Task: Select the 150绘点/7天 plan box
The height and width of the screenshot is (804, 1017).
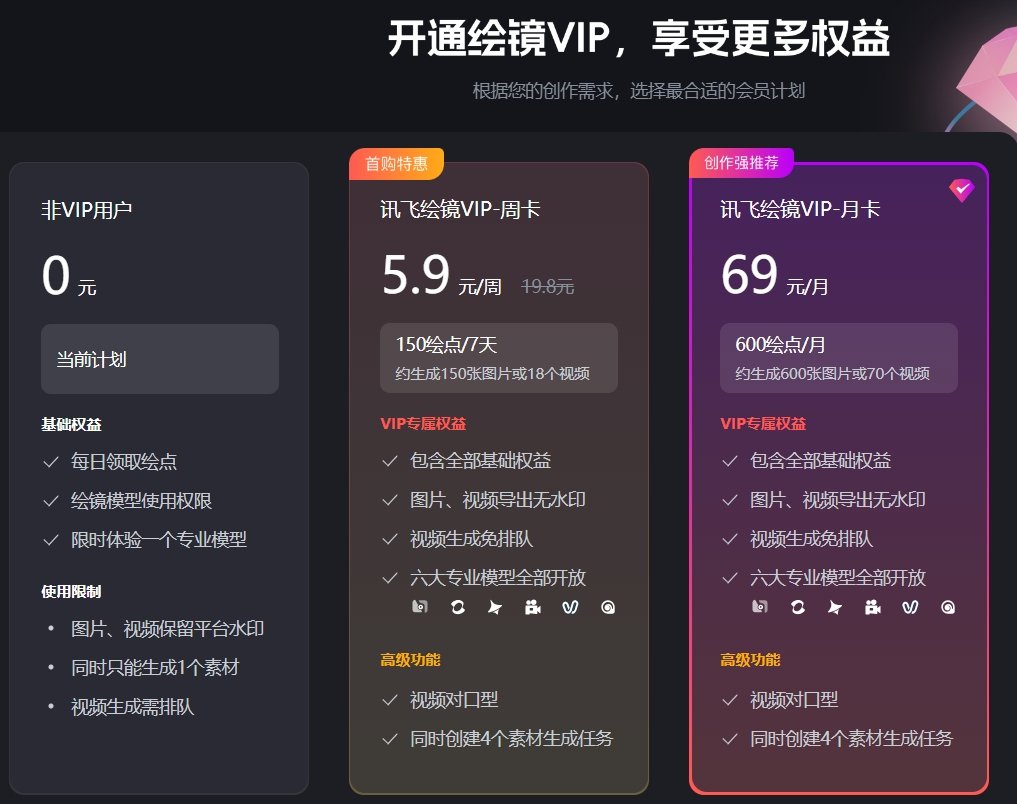Action: 498,358
